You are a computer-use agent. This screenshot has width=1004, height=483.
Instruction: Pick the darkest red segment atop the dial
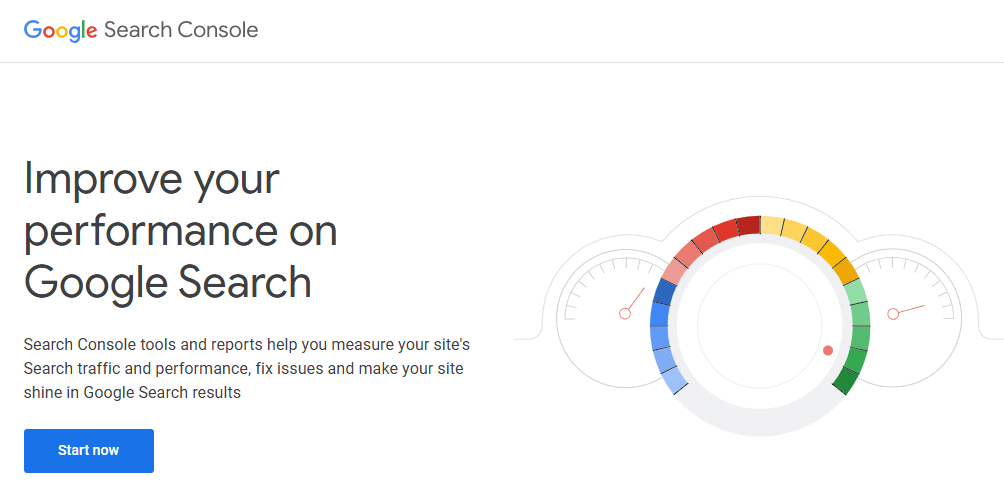[x=748, y=225]
